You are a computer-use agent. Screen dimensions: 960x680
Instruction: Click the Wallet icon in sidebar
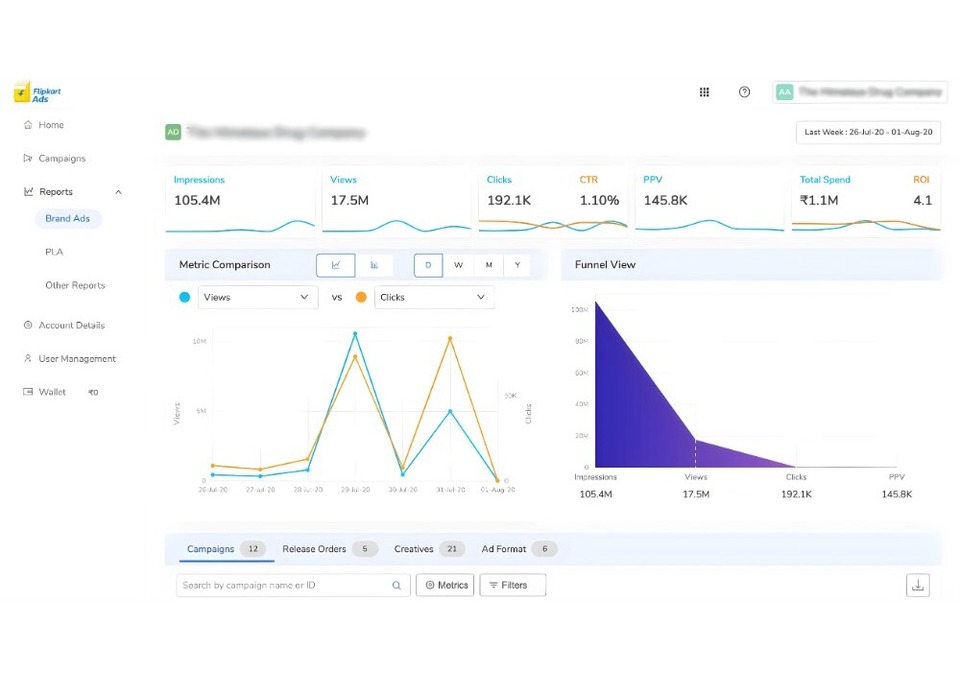tap(28, 392)
